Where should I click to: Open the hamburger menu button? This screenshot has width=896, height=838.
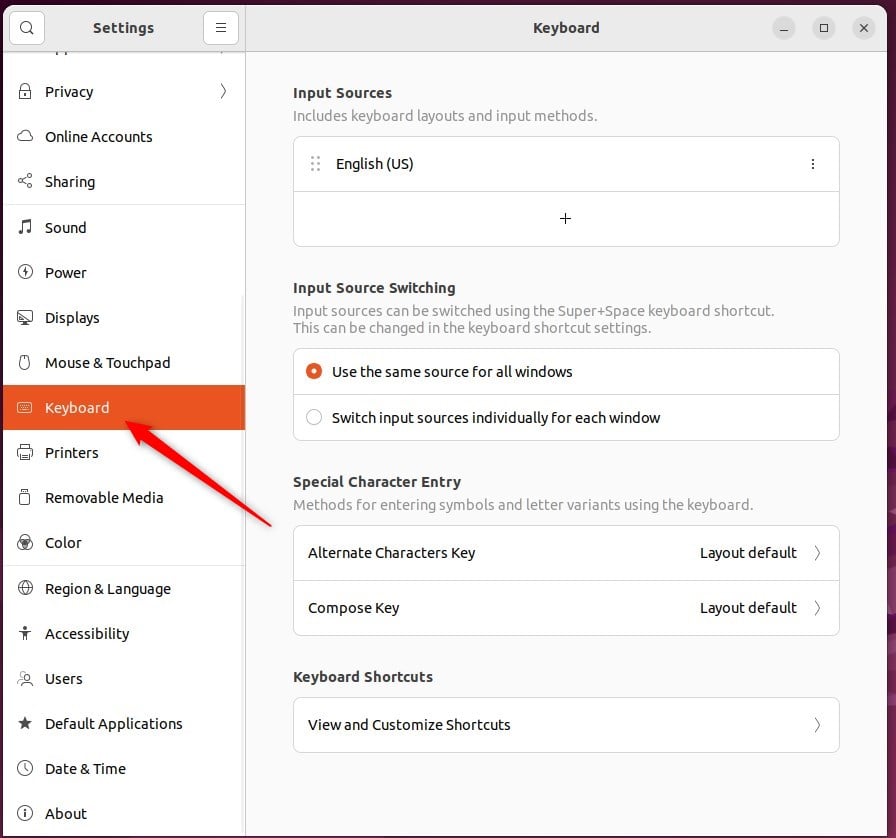(x=221, y=27)
